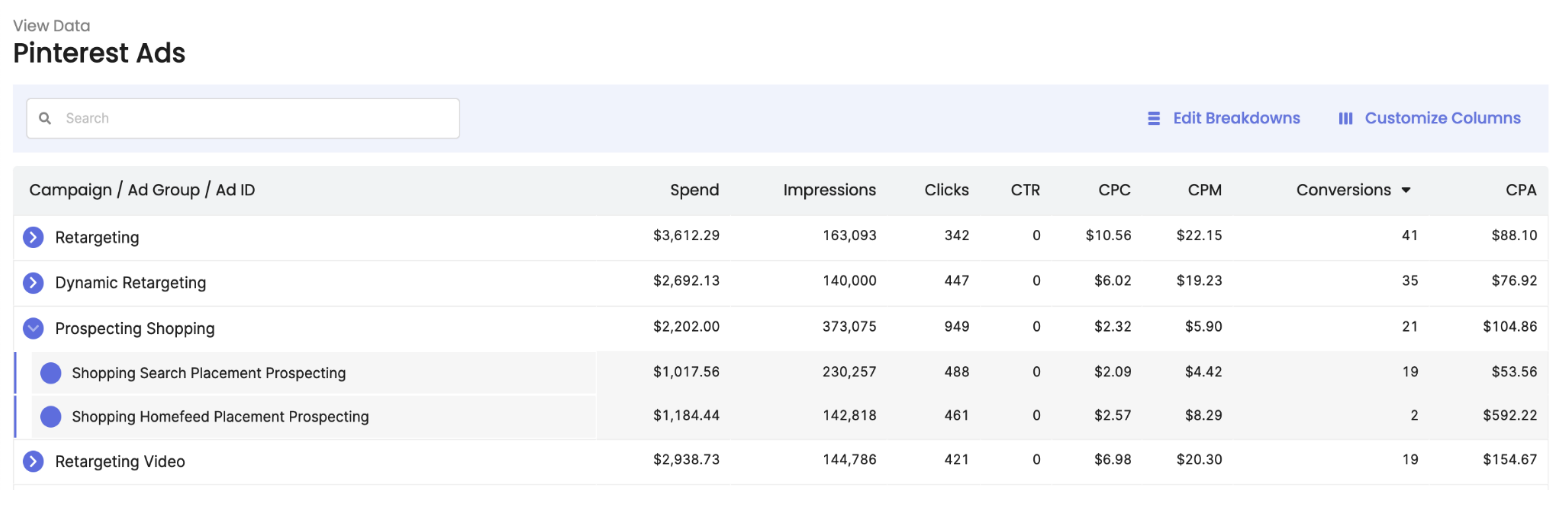Click the 230,257 impressions value
Screen dimensions: 1558x508
coord(849,371)
